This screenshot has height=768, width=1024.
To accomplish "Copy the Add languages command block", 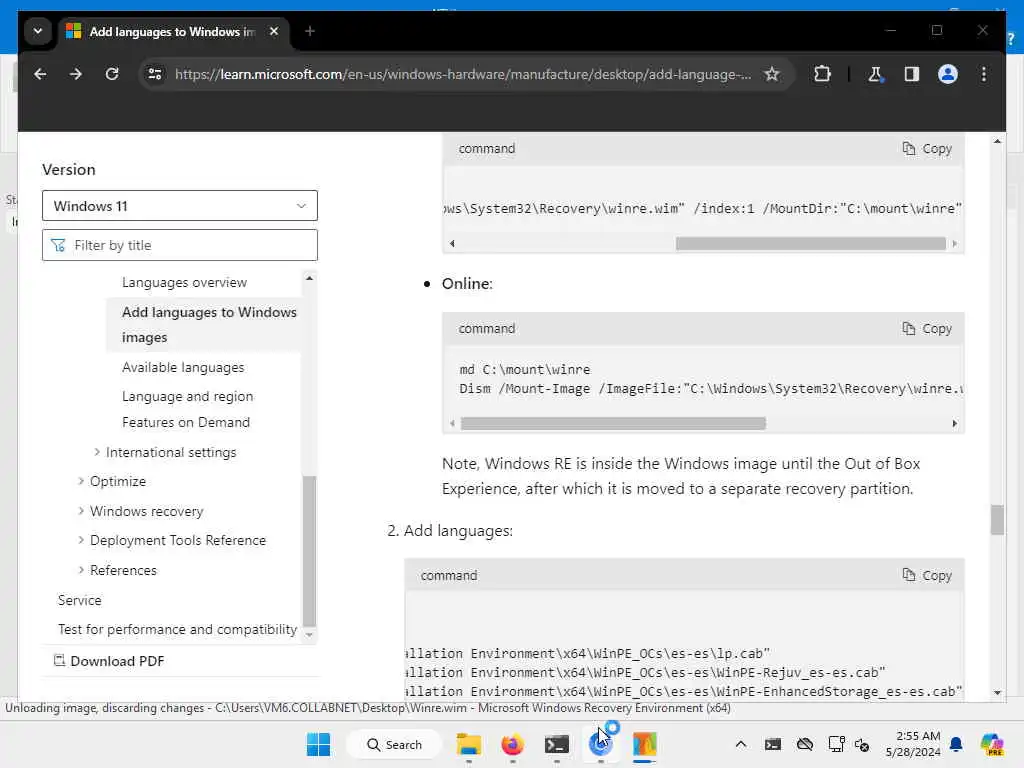I will tap(927, 575).
